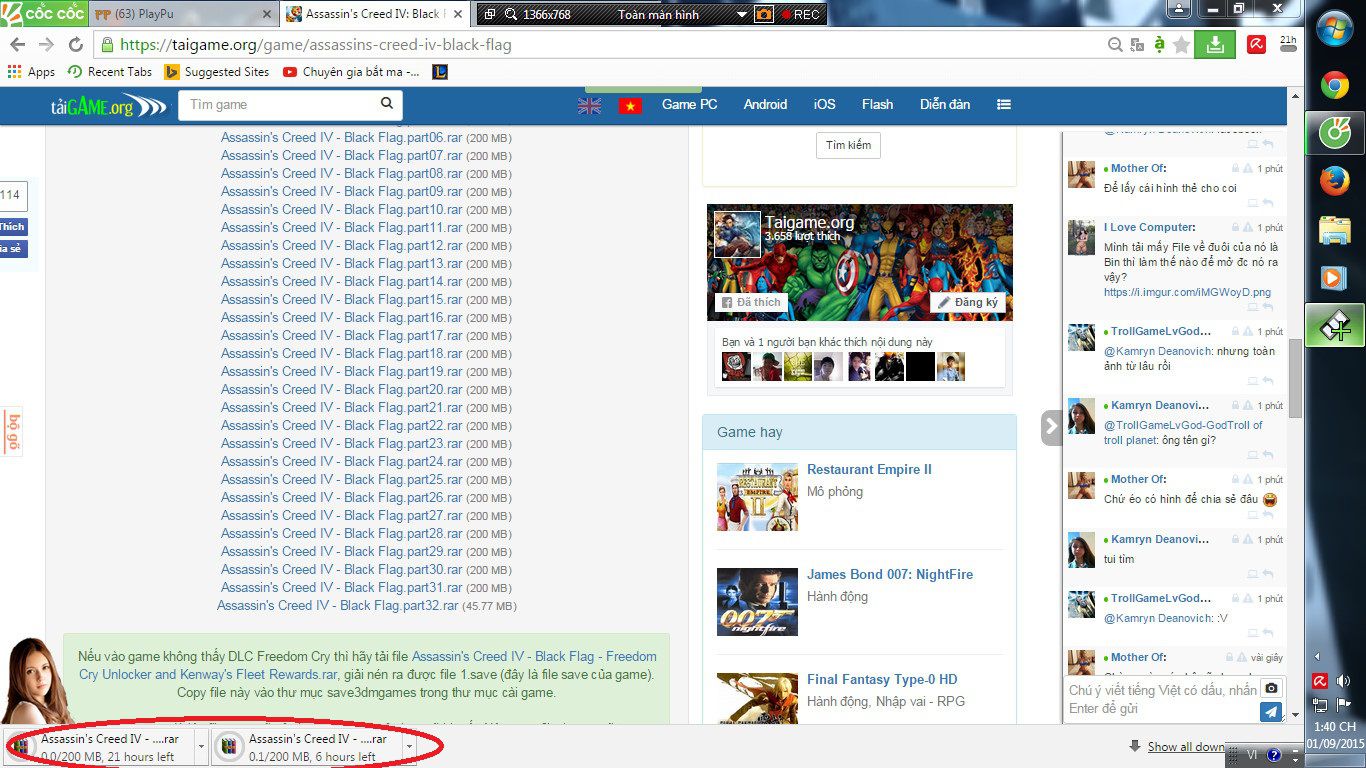Click the search magnifier in Tìm game box

(x=387, y=104)
